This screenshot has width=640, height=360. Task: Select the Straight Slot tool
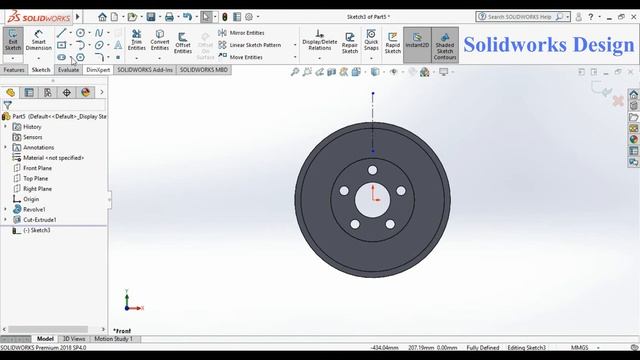62,57
